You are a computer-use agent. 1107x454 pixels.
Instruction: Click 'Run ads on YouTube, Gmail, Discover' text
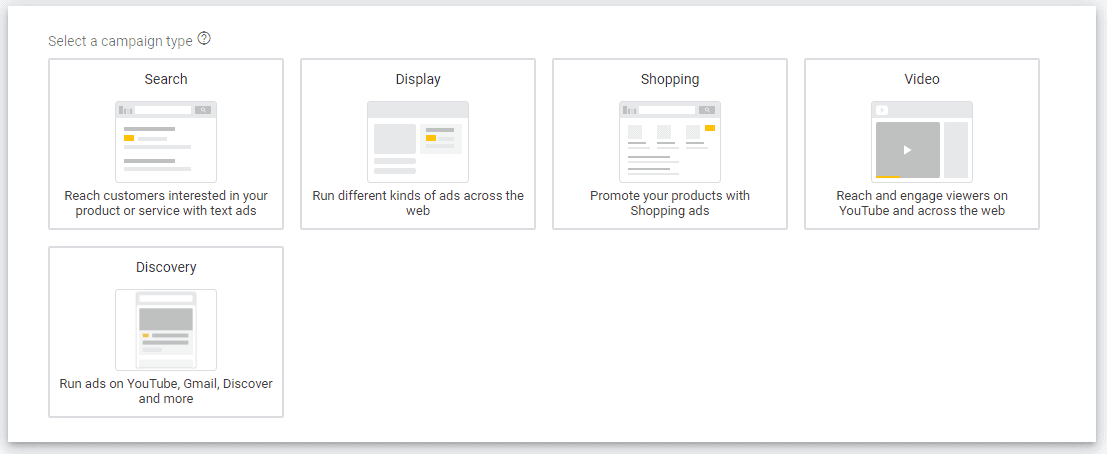[166, 391]
